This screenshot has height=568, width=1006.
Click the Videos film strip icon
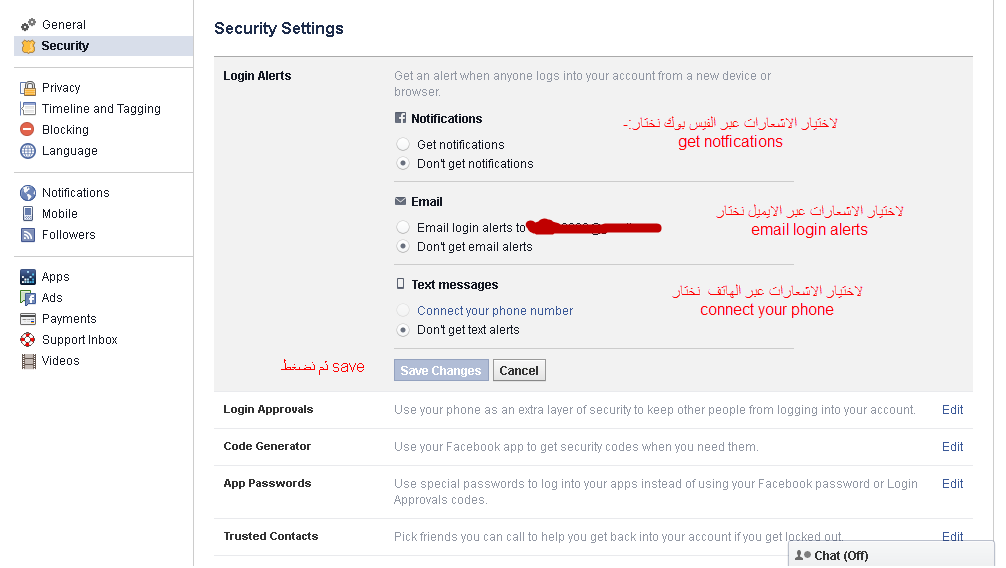click(x=28, y=361)
